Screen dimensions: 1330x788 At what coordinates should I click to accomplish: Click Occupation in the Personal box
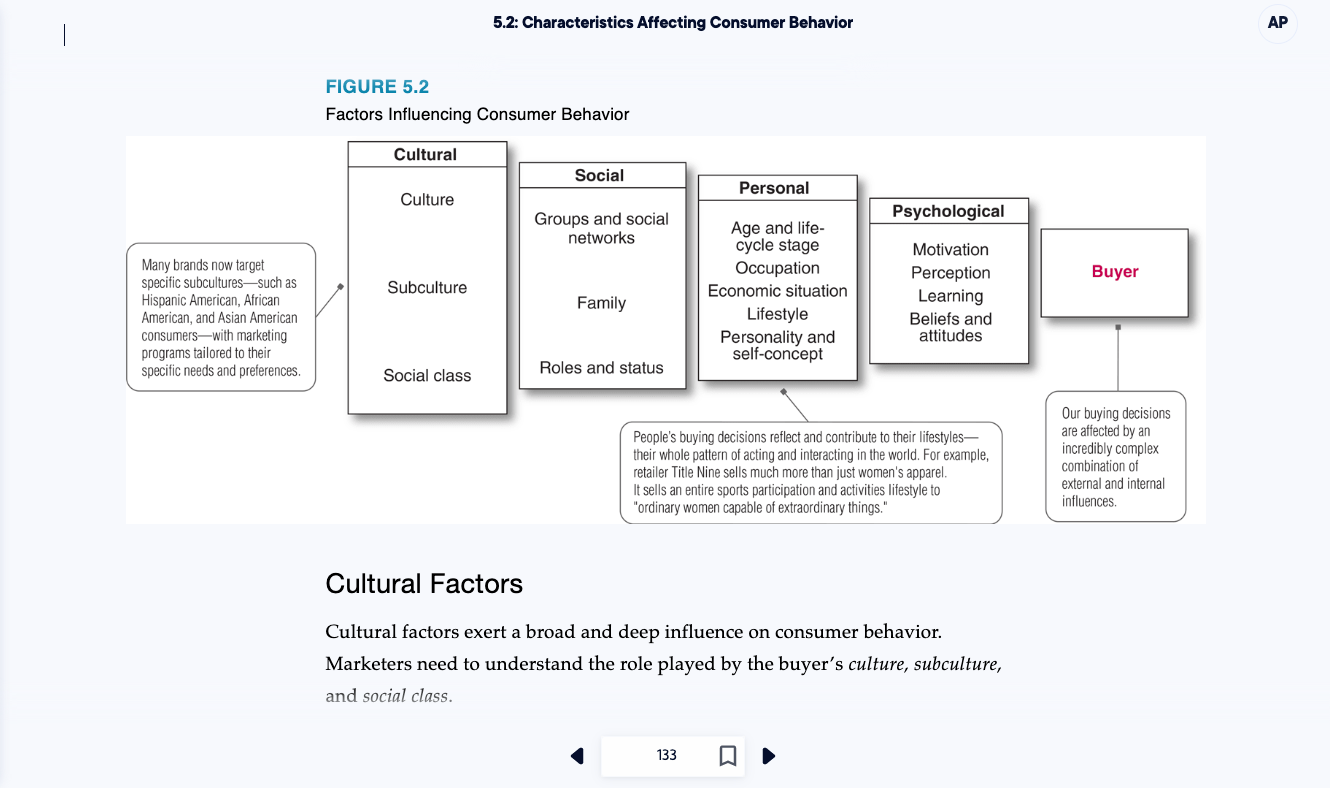click(x=777, y=268)
